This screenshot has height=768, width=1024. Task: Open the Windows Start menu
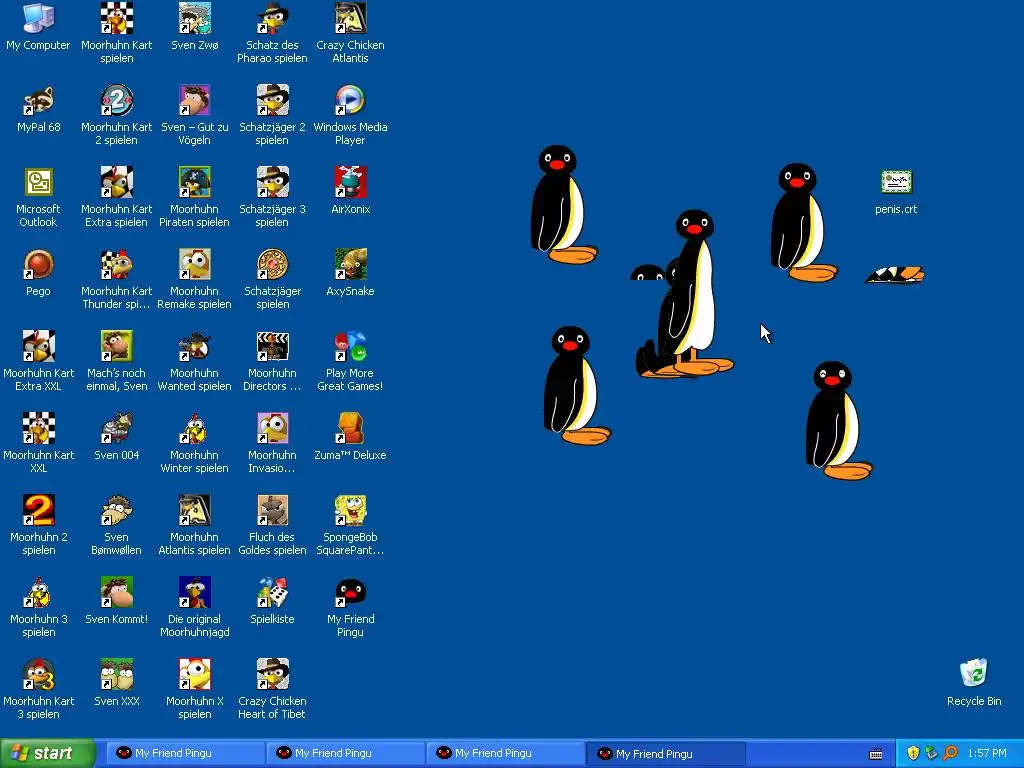point(47,753)
